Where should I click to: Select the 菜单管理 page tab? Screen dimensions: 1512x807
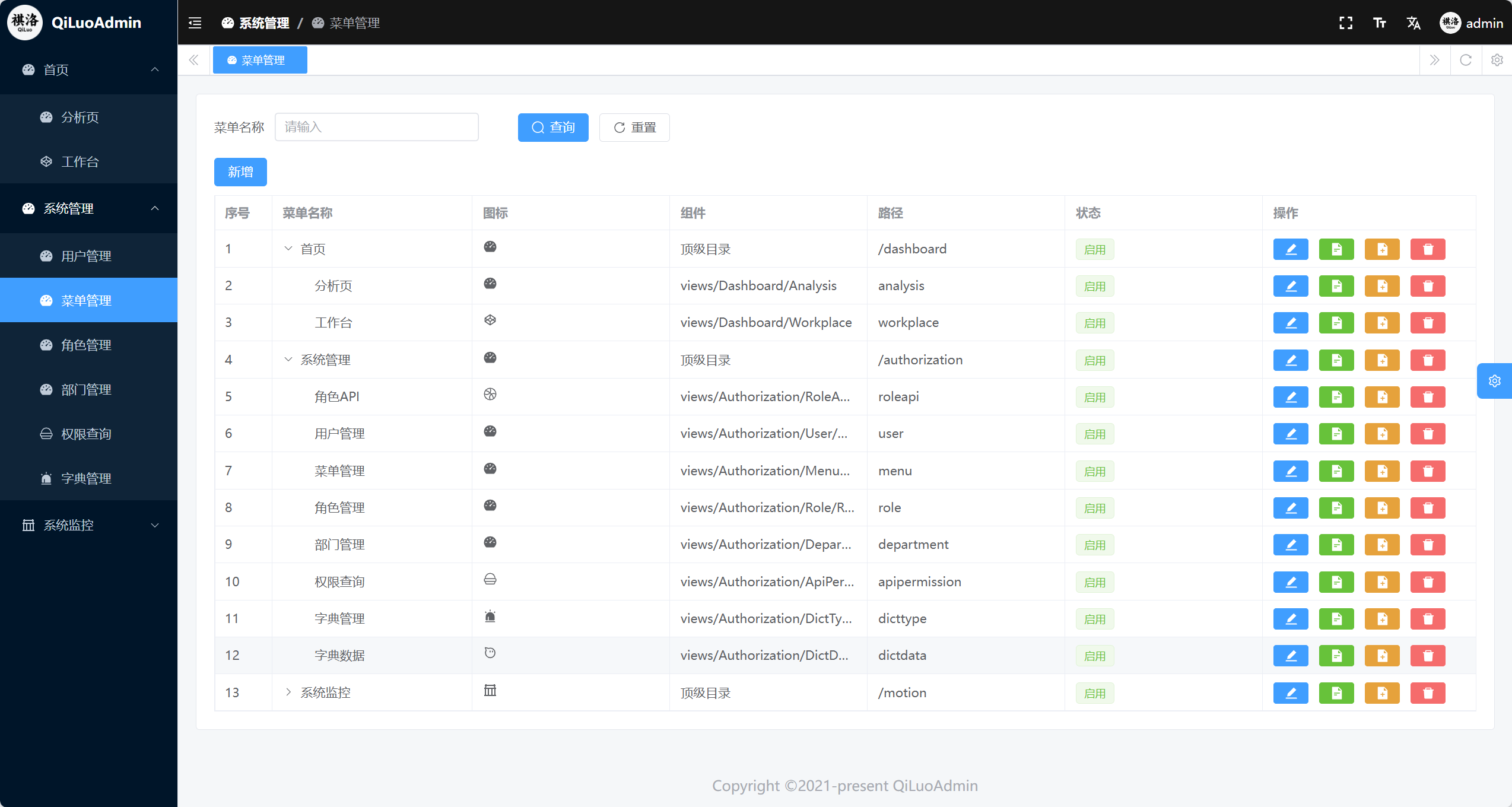[x=260, y=60]
